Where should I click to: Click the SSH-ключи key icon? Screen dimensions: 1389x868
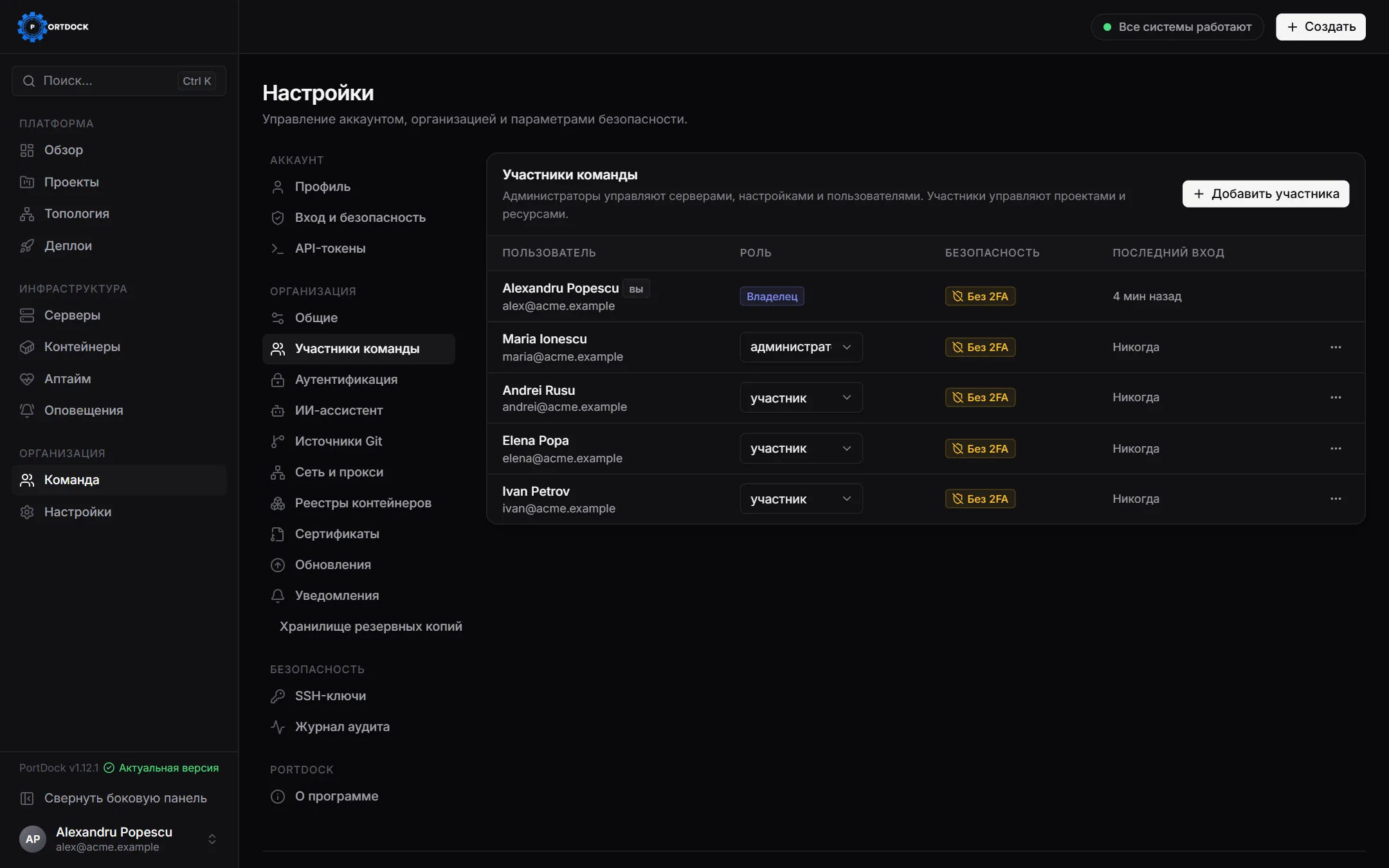click(278, 696)
